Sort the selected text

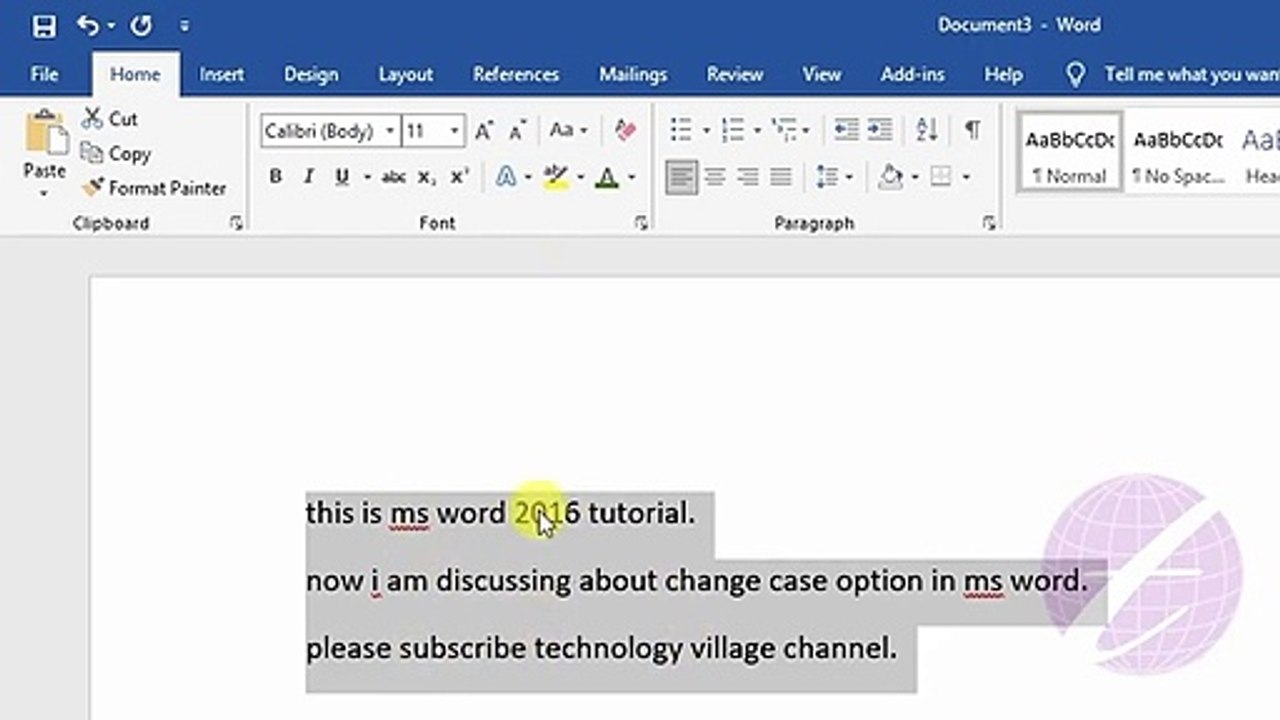coord(927,130)
